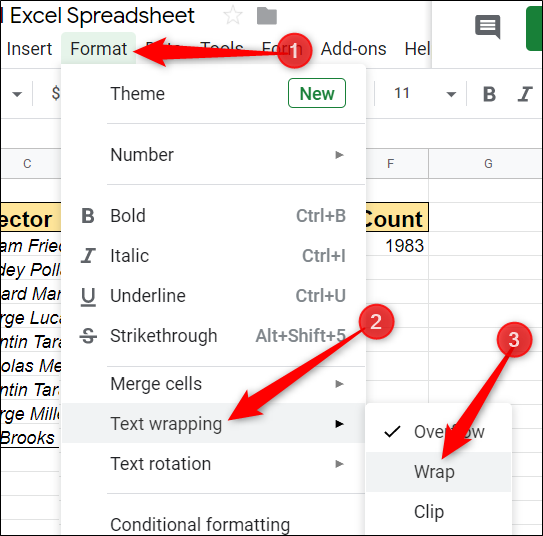Move document using folder icon
The height and width of the screenshot is (536, 543).
tap(267, 16)
